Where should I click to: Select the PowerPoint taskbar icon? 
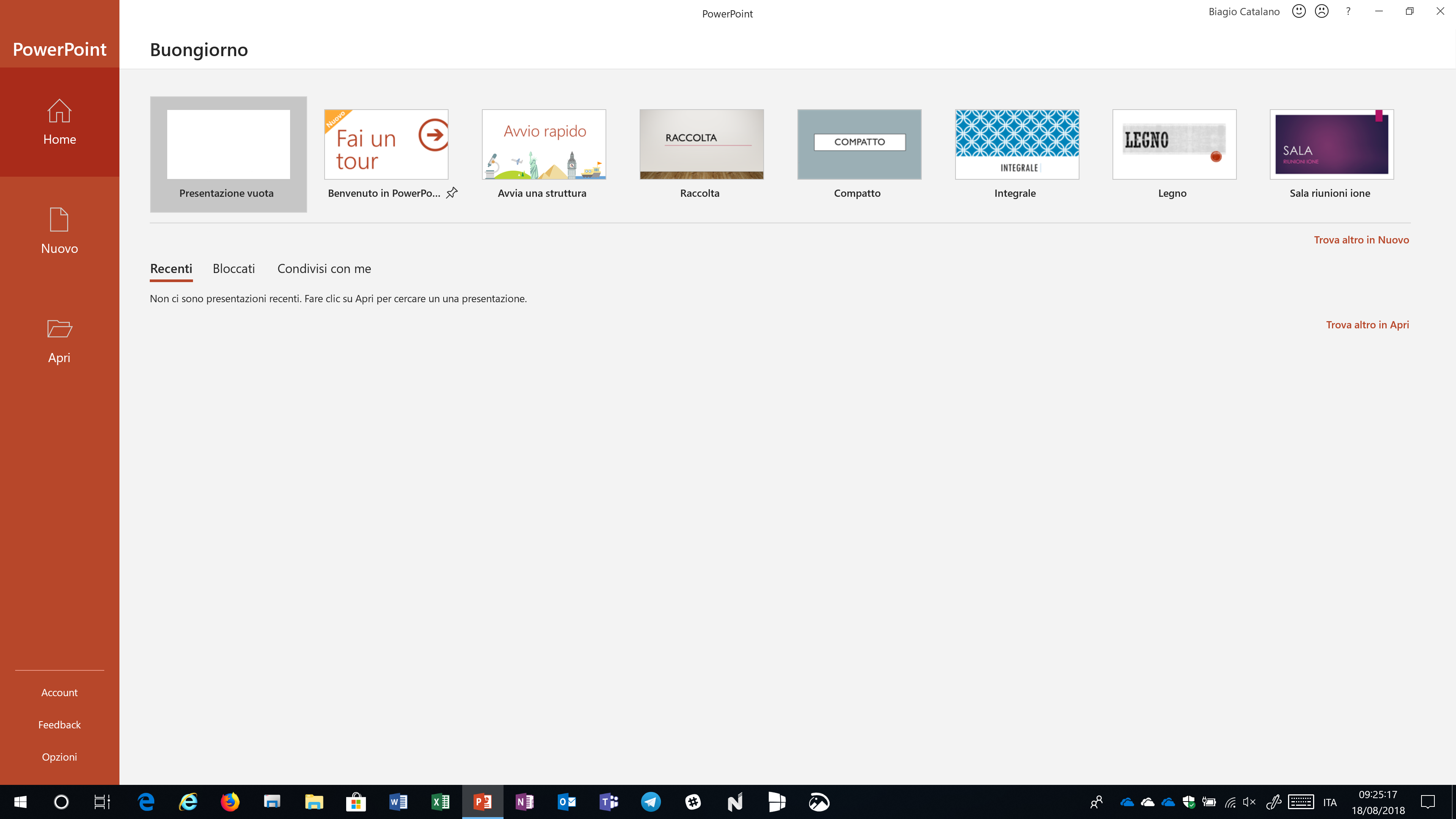pos(483,802)
